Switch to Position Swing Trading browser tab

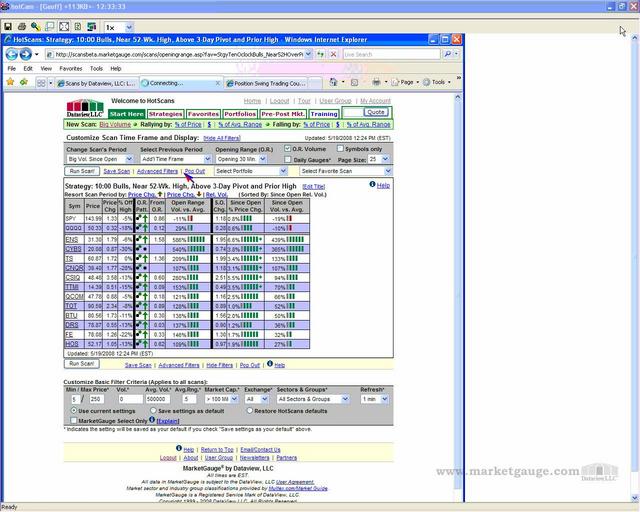click(x=265, y=83)
